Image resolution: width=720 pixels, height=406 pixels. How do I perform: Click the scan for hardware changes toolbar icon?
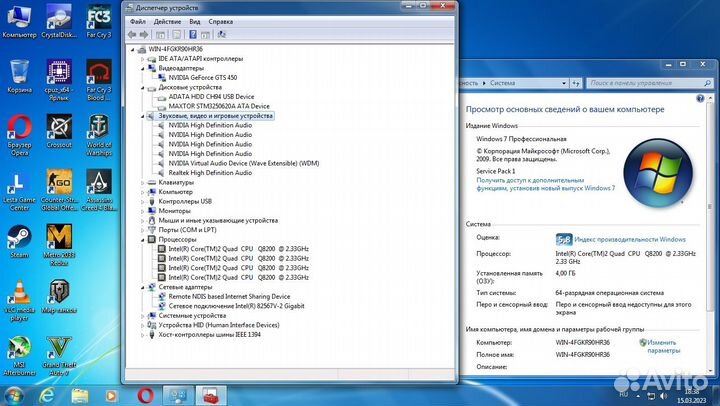(220, 34)
